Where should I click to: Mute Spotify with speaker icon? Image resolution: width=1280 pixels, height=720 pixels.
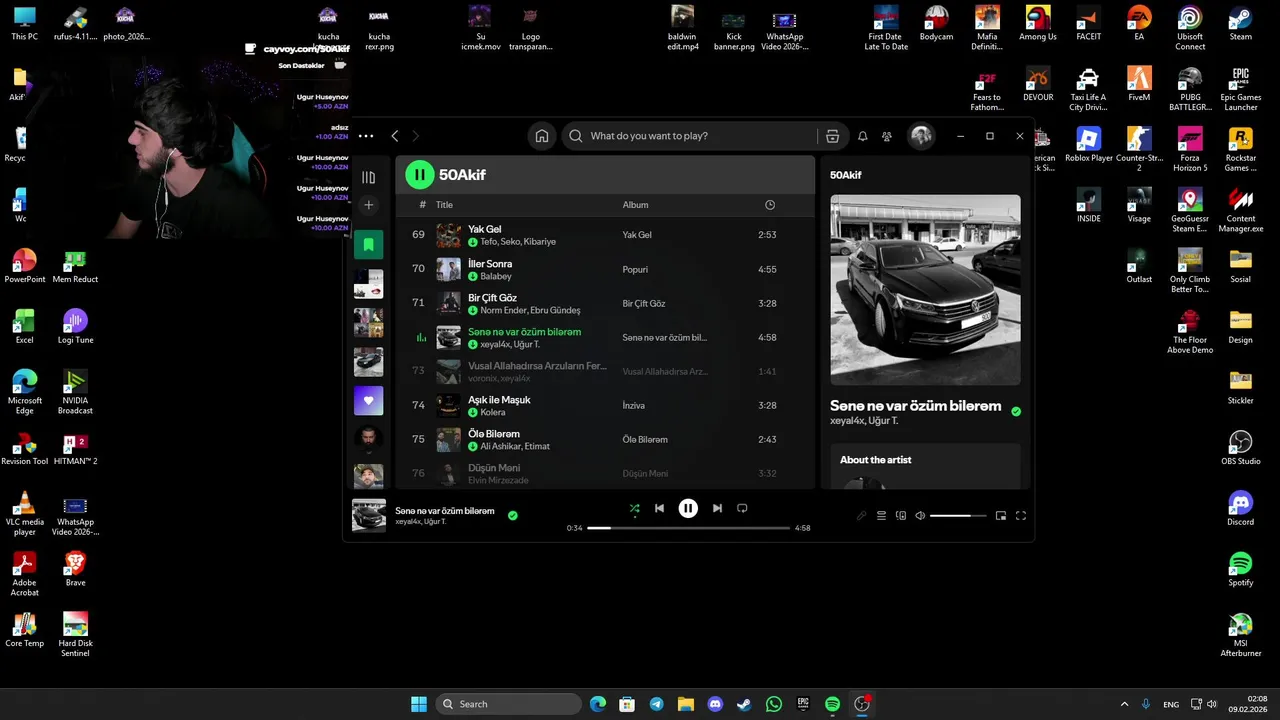tap(920, 516)
